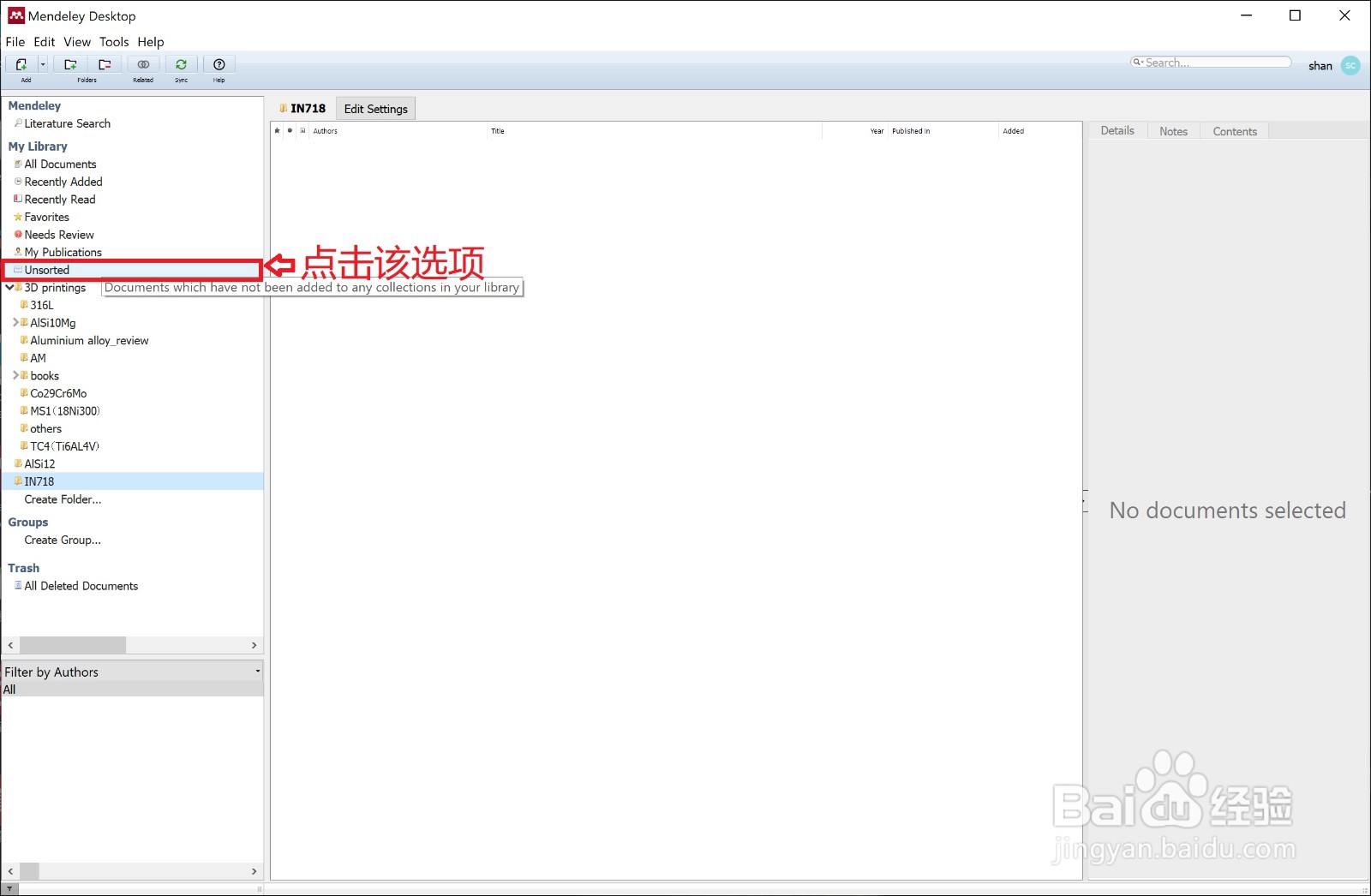Viewport: 1371px width, 896px height.
Task: Open the Edit menu
Action: (45, 42)
